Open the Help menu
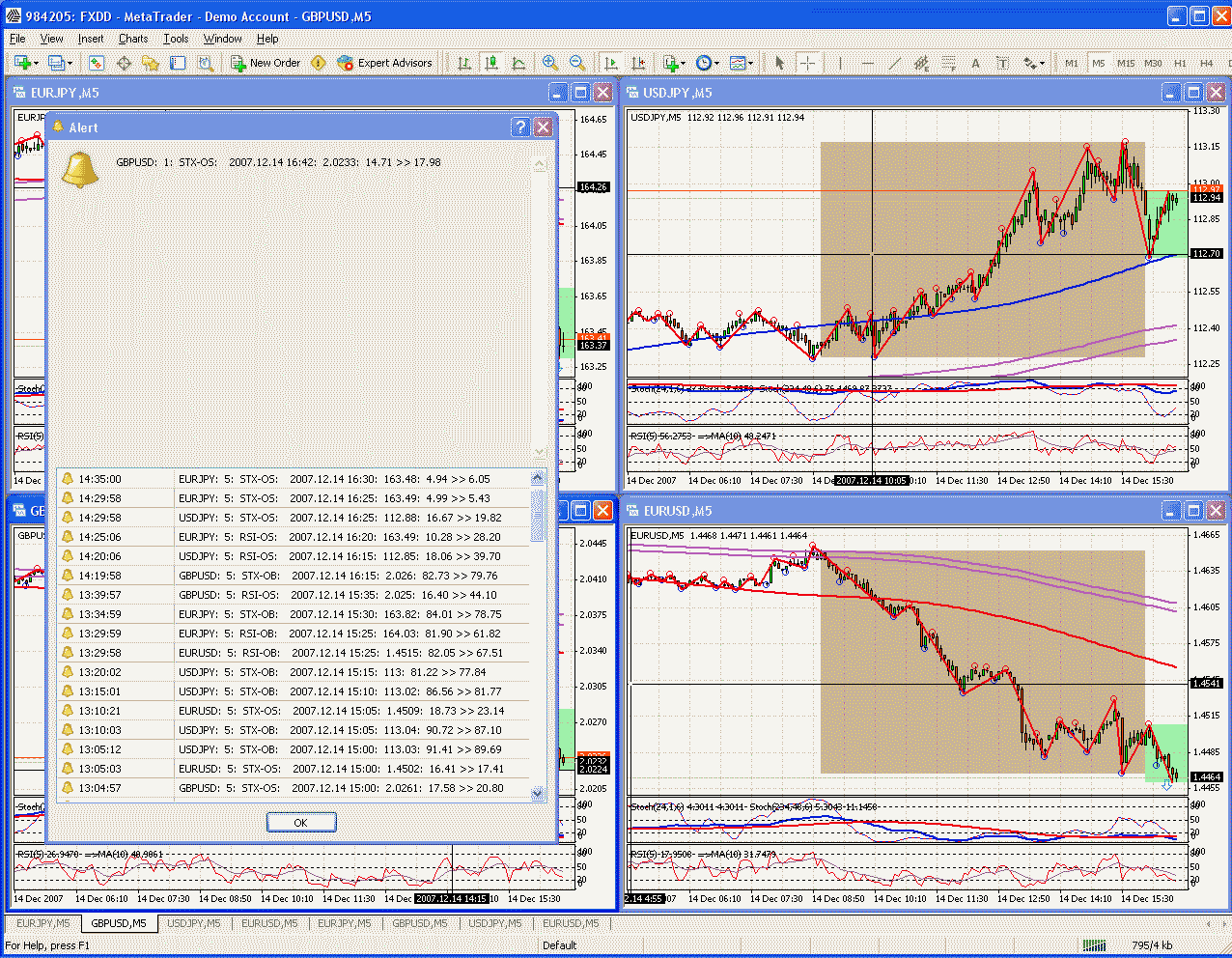Viewport: 1232px width, 958px height. click(x=267, y=39)
